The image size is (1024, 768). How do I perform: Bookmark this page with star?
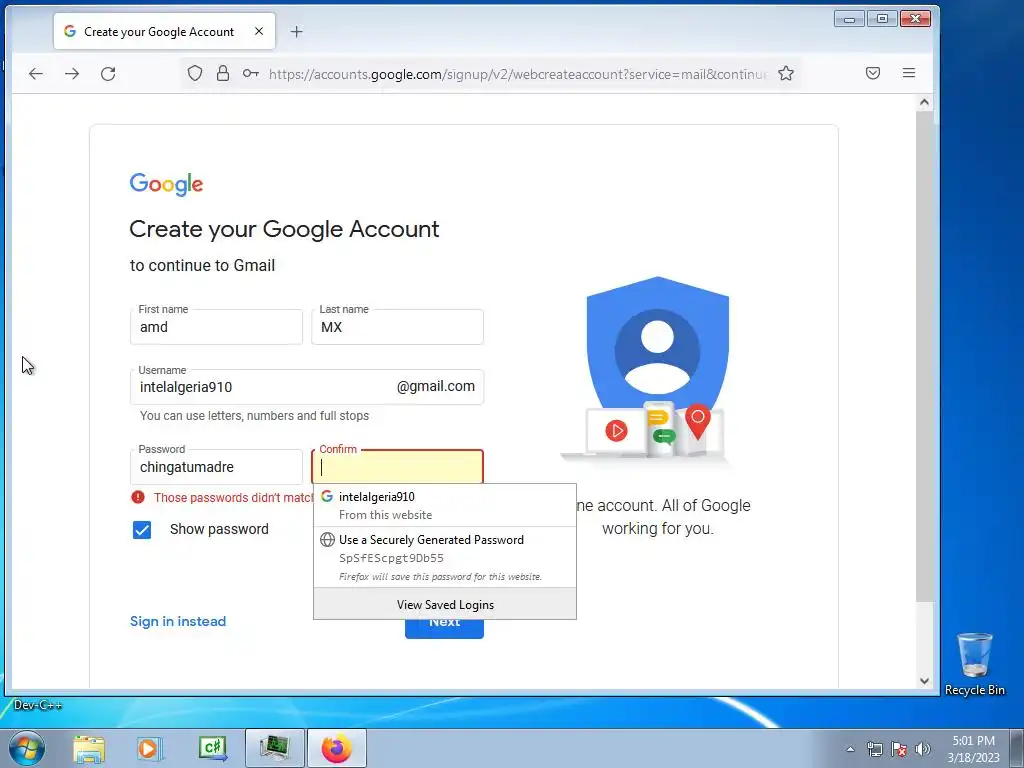pyautogui.click(x=786, y=73)
